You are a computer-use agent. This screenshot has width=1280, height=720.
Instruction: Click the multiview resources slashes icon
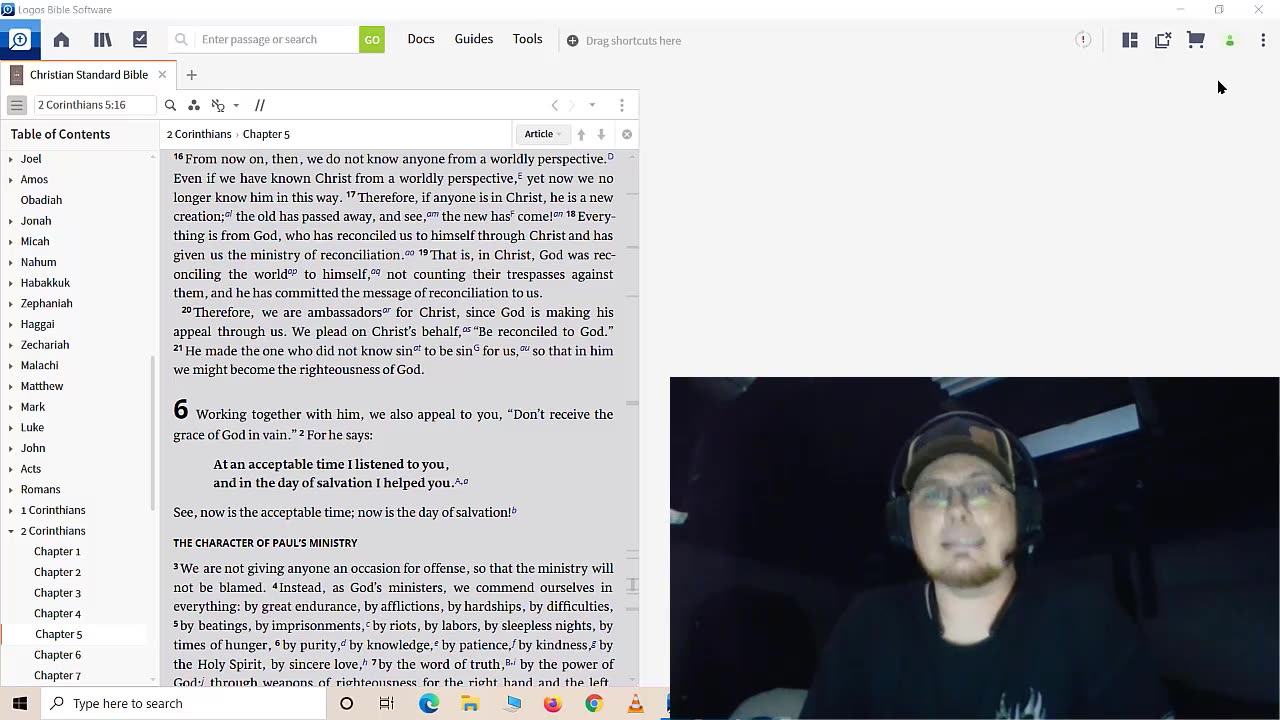tap(260, 105)
